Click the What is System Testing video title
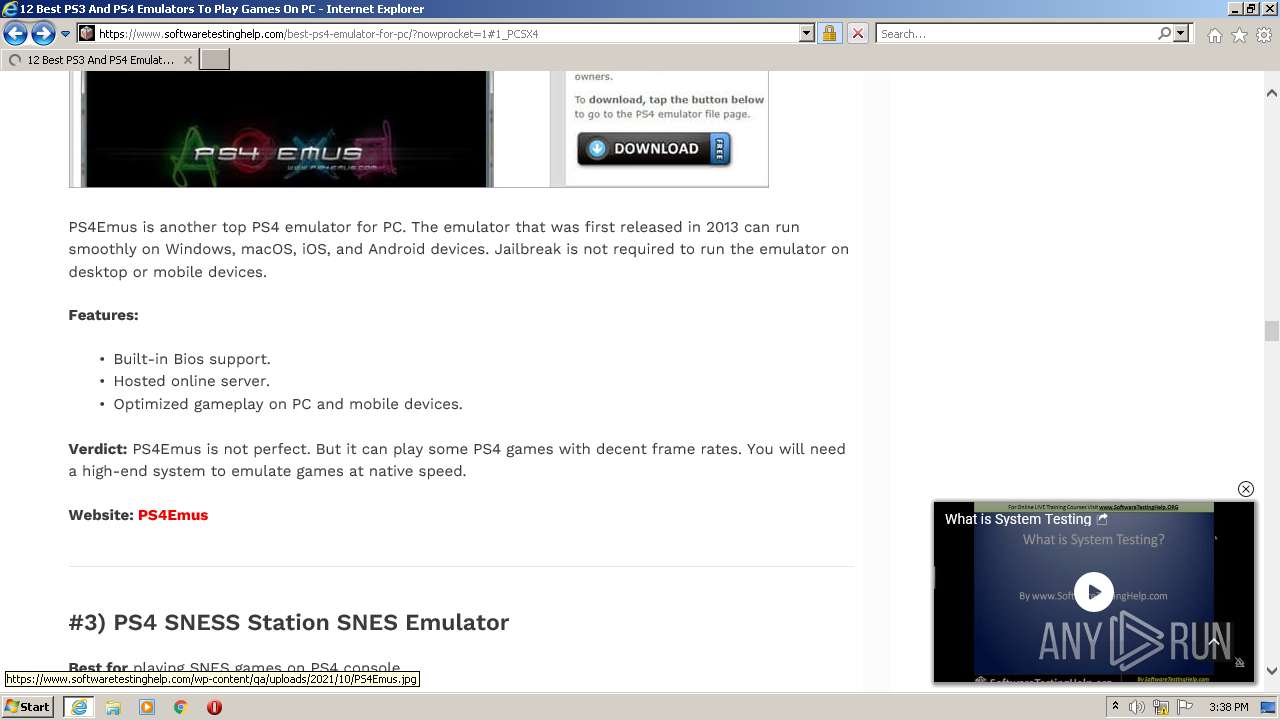 coord(1018,519)
